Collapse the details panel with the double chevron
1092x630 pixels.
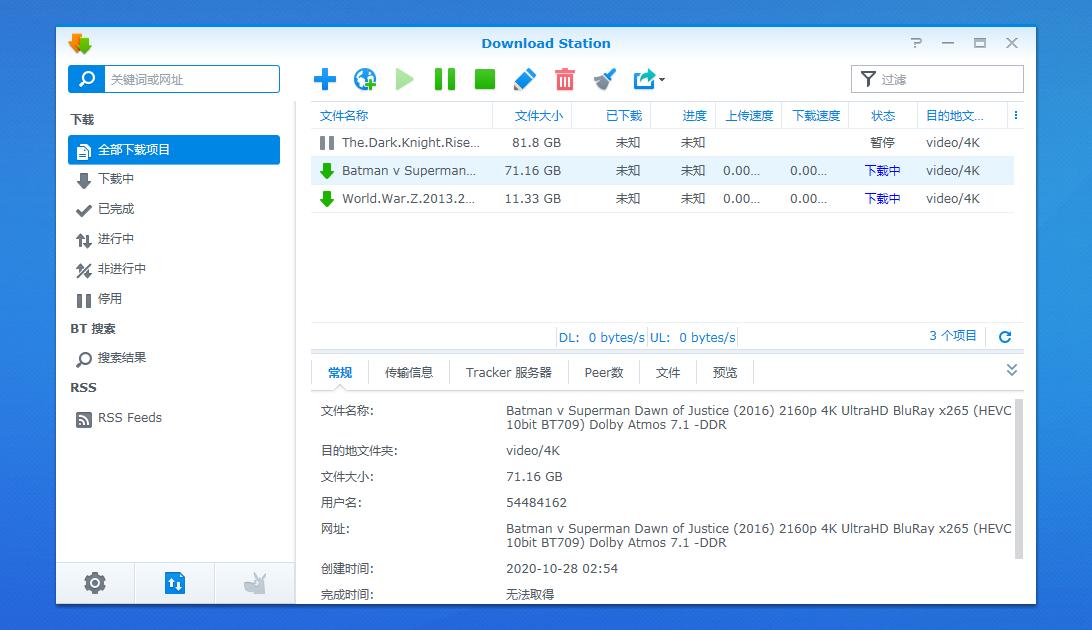tap(1010, 369)
